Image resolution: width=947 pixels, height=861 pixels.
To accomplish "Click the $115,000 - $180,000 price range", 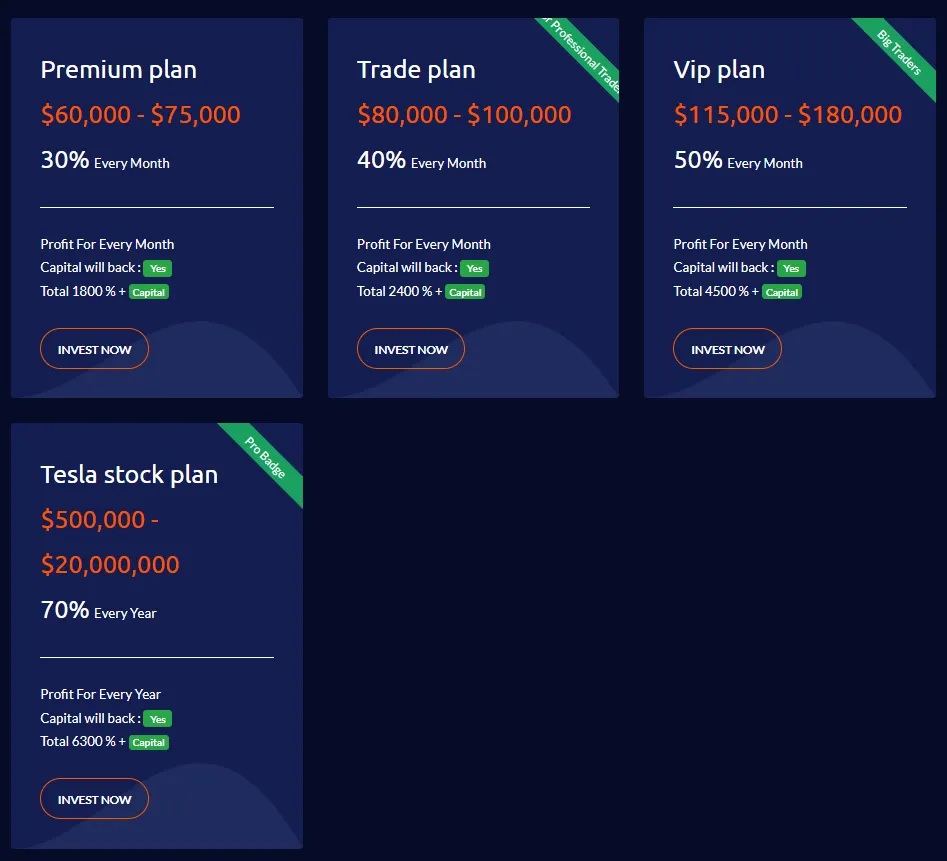I will pyautogui.click(x=787, y=115).
